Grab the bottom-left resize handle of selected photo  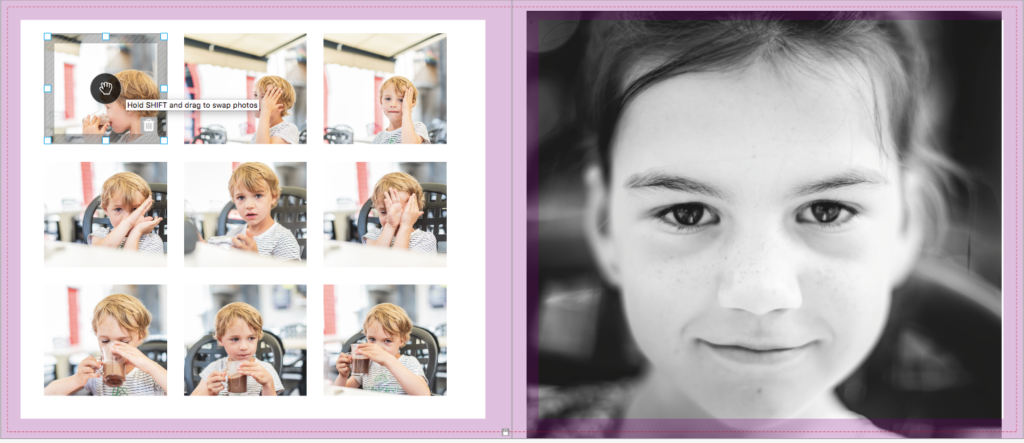48,140
